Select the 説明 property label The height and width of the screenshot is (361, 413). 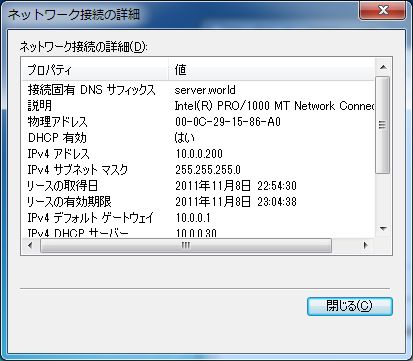coord(40,106)
